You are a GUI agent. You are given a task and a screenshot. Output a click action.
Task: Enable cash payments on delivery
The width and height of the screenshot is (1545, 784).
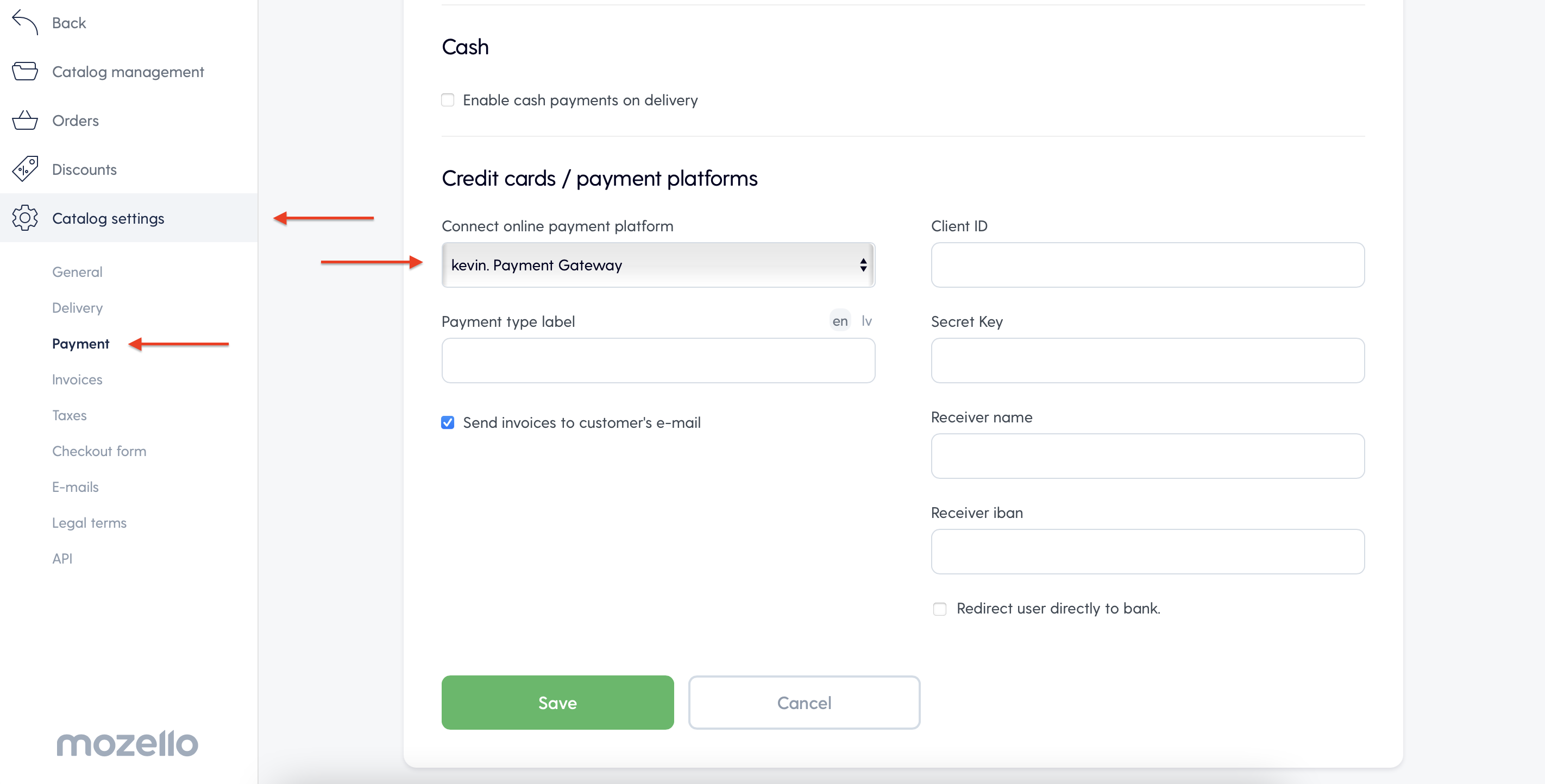(x=448, y=100)
